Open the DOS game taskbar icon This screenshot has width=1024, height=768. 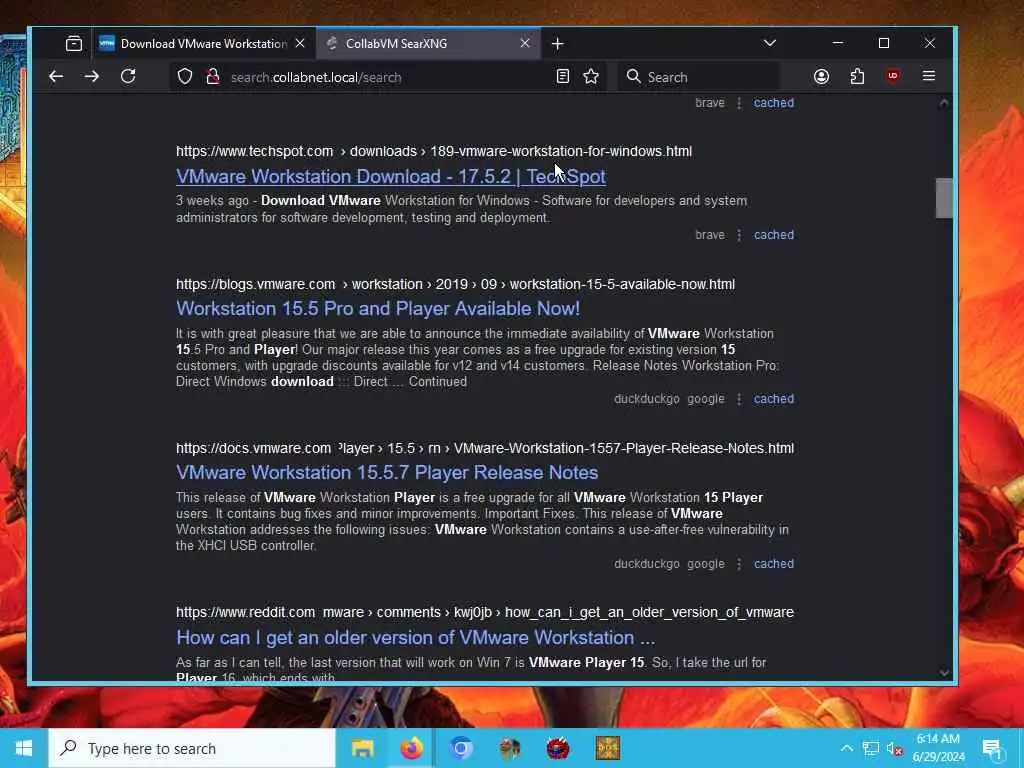[x=607, y=748]
